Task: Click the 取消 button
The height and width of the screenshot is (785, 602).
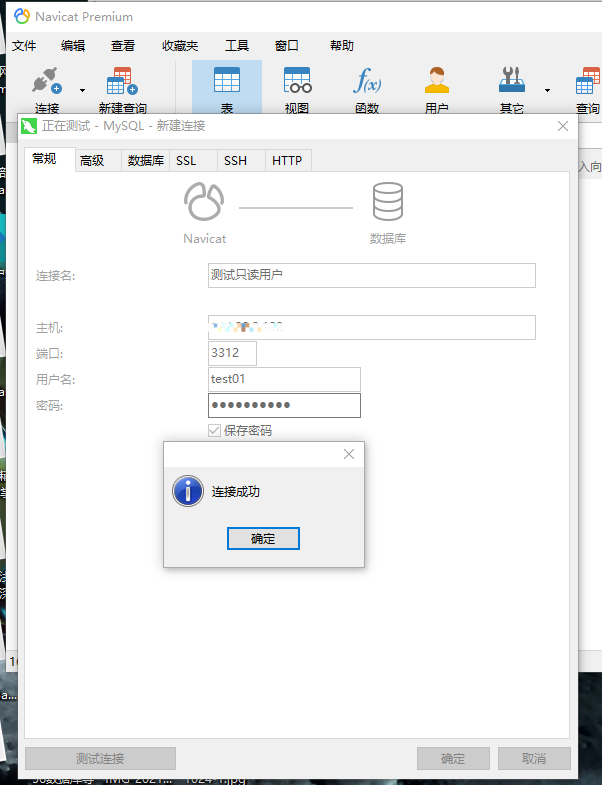Action: click(x=534, y=758)
